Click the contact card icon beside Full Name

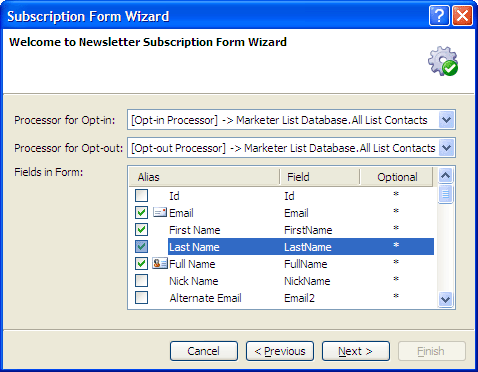click(160, 263)
